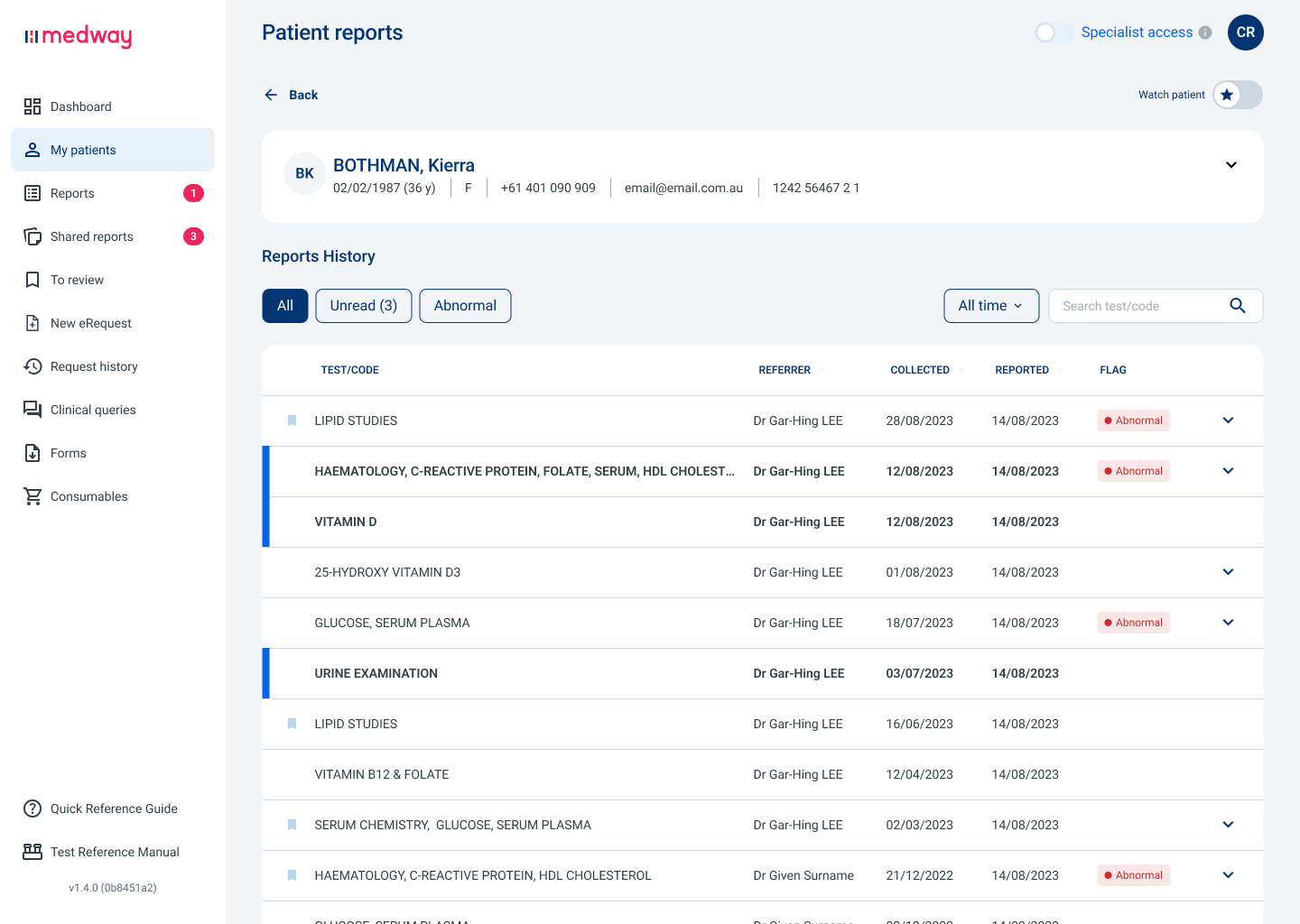Image resolution: width=1300 pixels, height=924 pixels.
Task: Click bookmark on LIPID STUDIES 16/06/2023 row
Action: 292,724
